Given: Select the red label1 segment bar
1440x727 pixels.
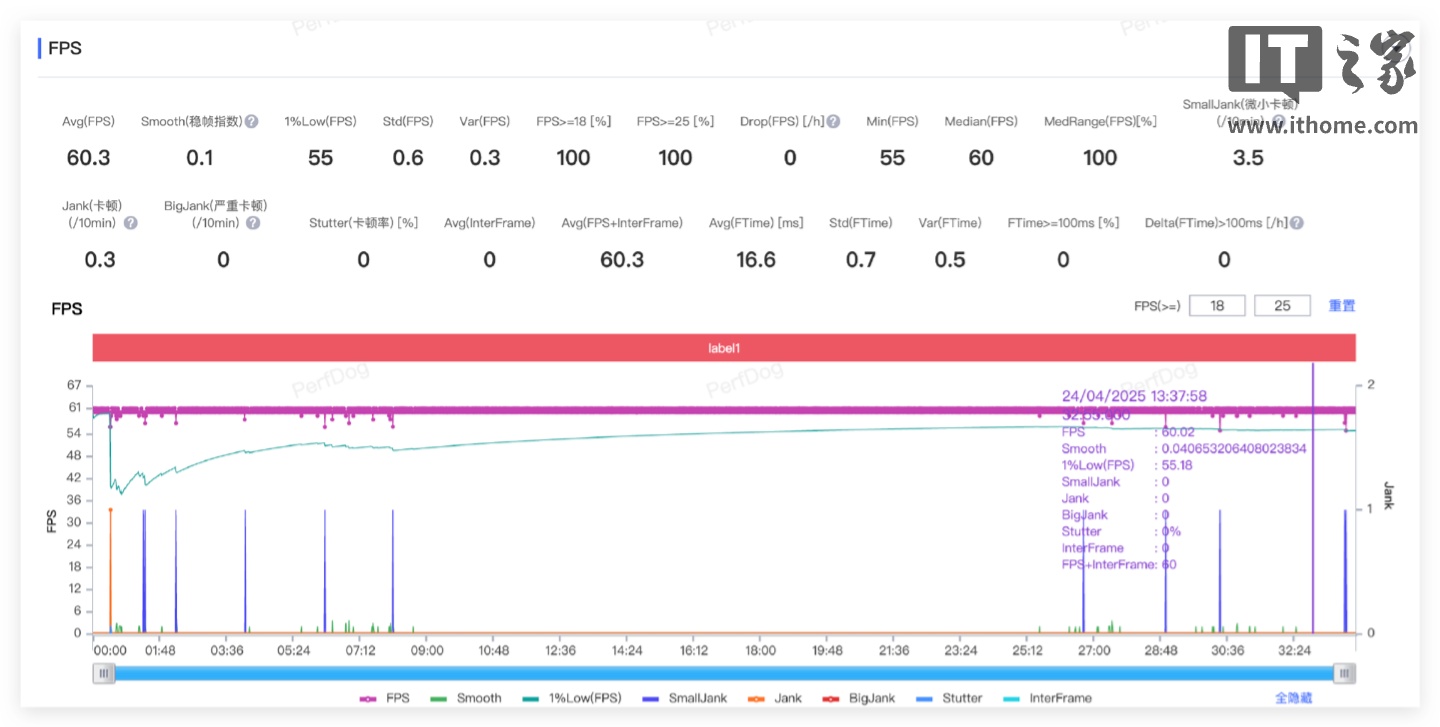Looking at the screenshot, I should pyautogui.click(x=724, y=348).
